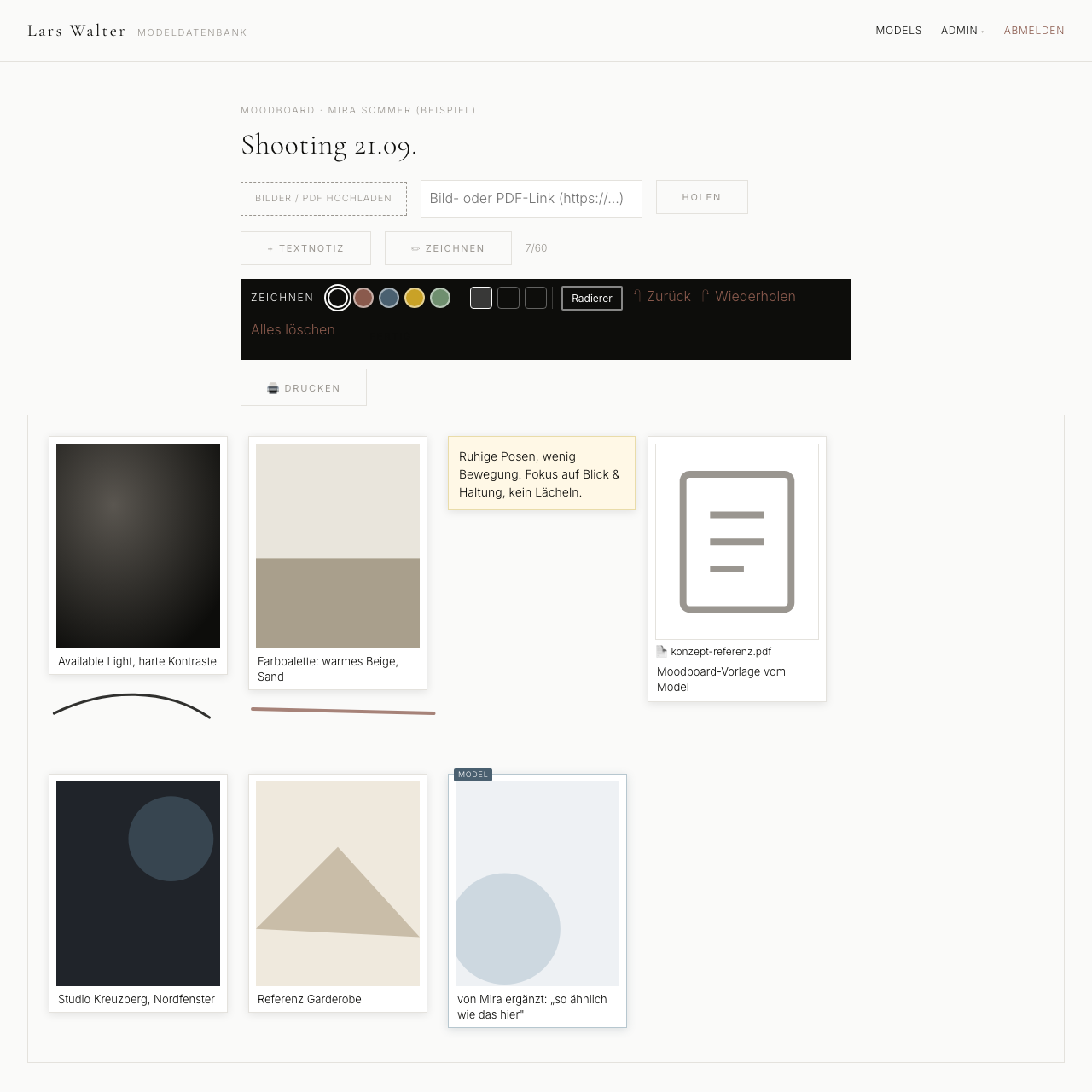Click Wiederholen to redo stroke
The image size is (1092, 1092).
[x=748, y=296]
